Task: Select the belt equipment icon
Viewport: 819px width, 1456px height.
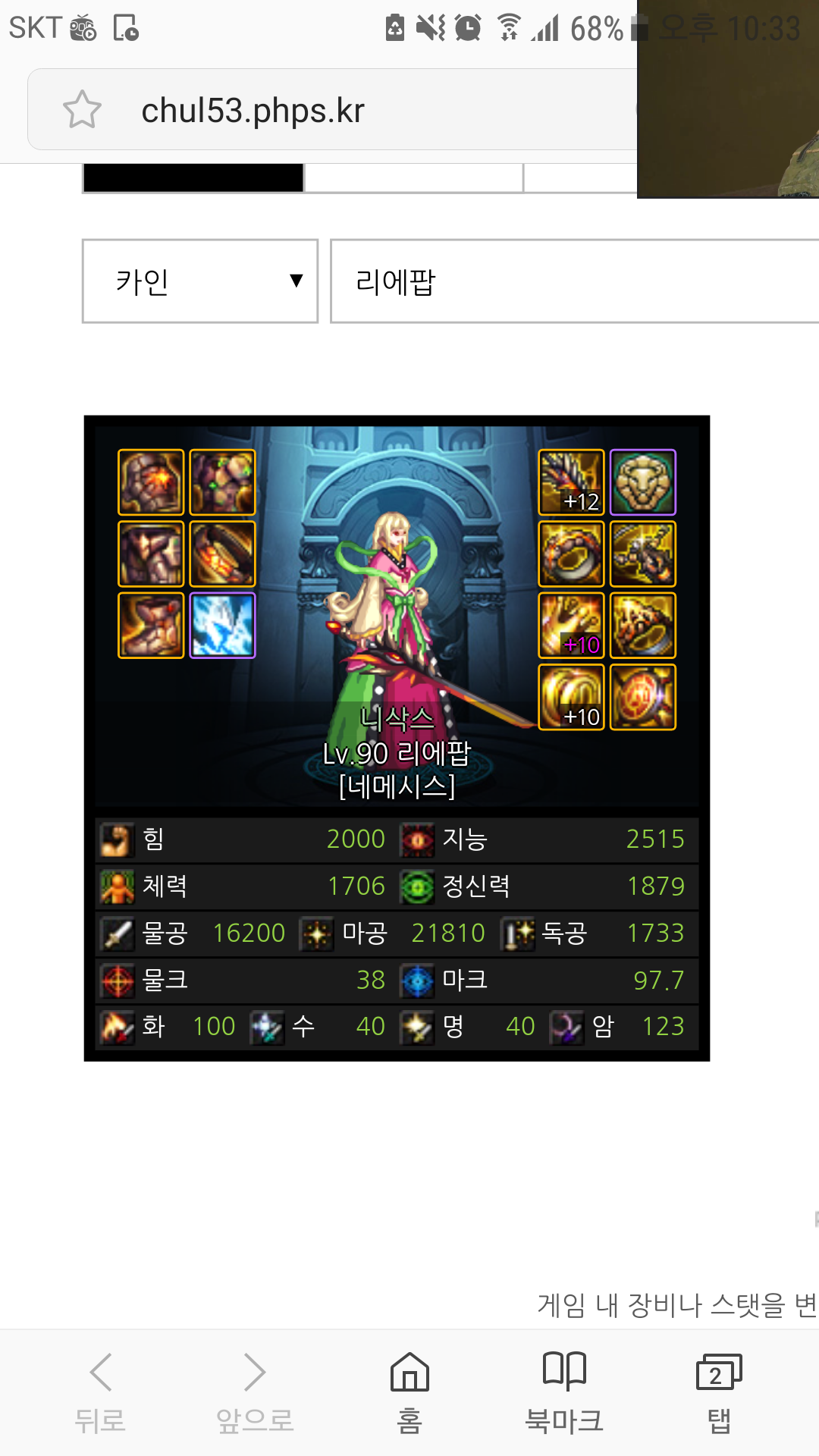Action: click(x=222, y=554)
